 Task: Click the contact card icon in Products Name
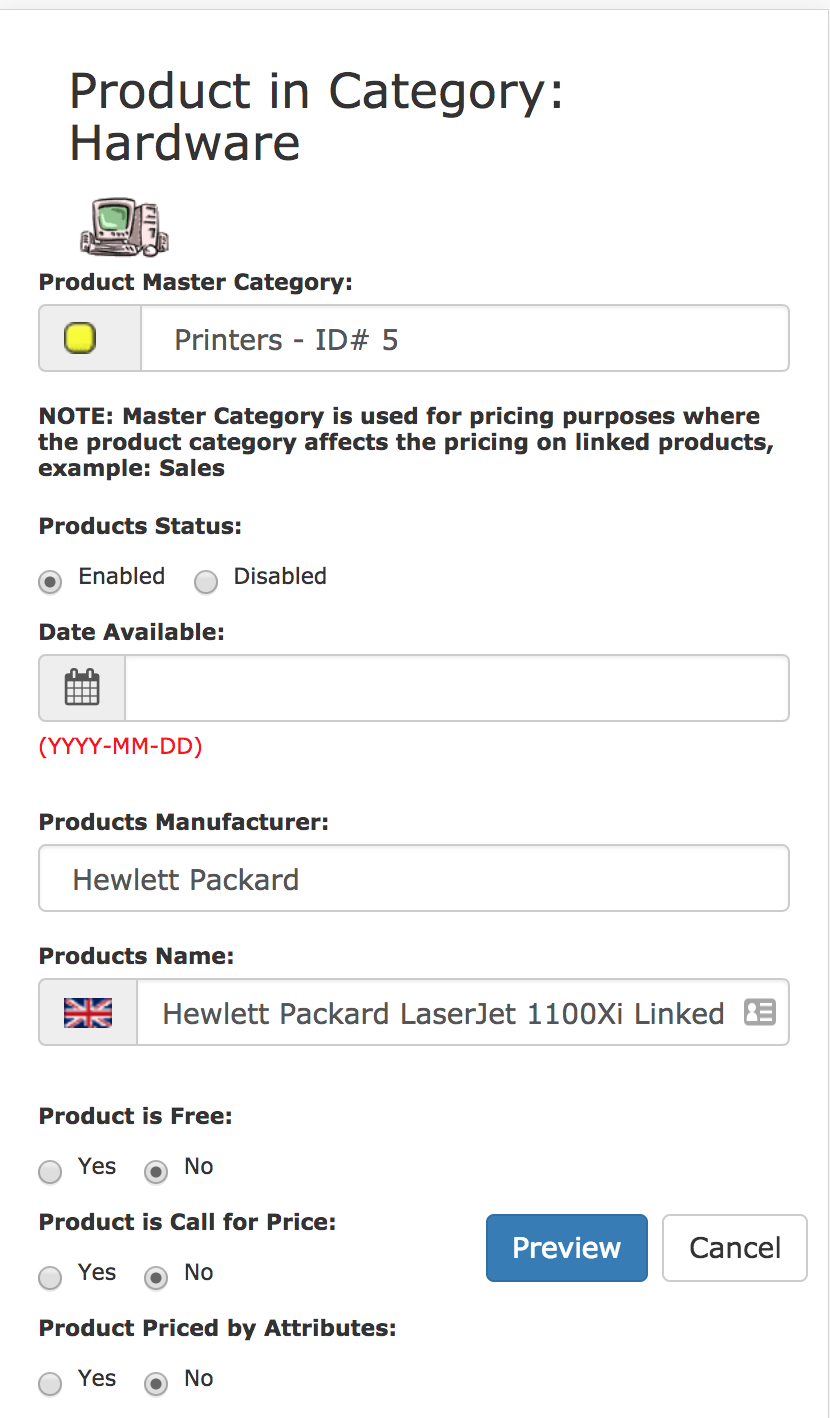pyautogui.click(x=760, y=1013)
